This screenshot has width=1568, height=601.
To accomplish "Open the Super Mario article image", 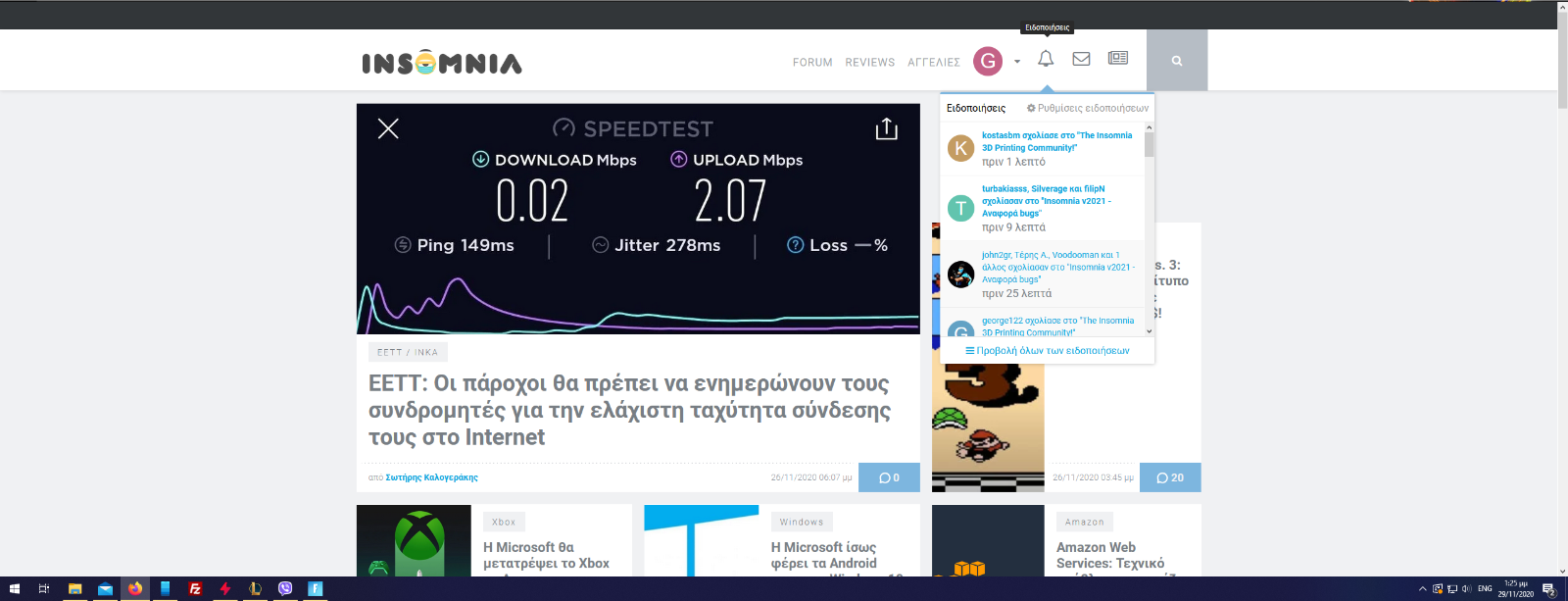I will pyautogui.click(x=988, y=427).
